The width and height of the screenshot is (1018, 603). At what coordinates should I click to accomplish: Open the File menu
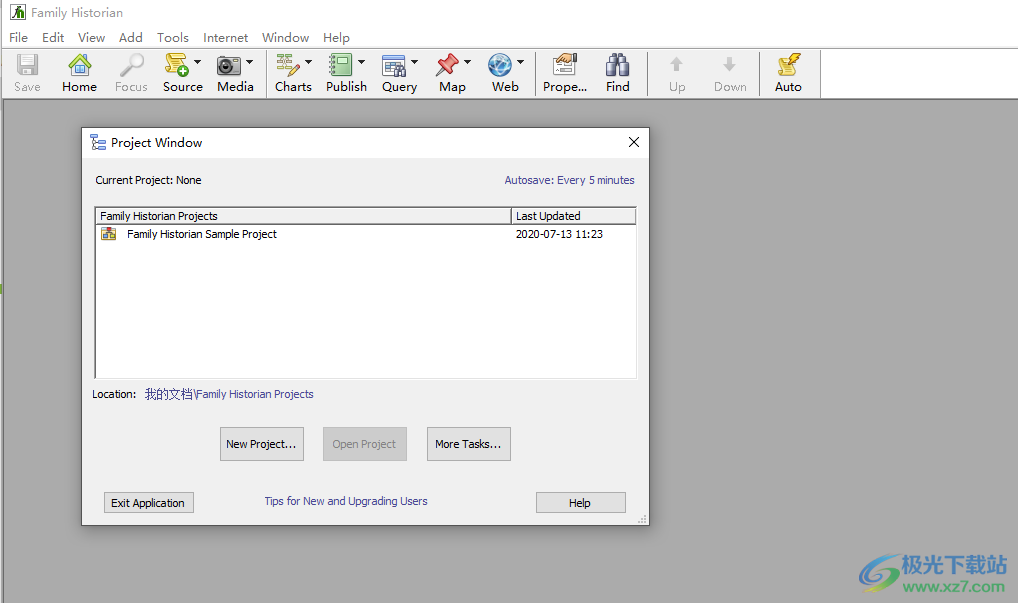coord(18,38)
